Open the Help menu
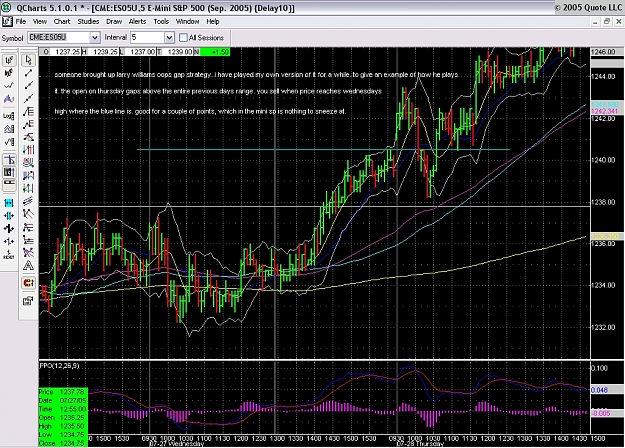The image size is (625, 448). point(213,22)
